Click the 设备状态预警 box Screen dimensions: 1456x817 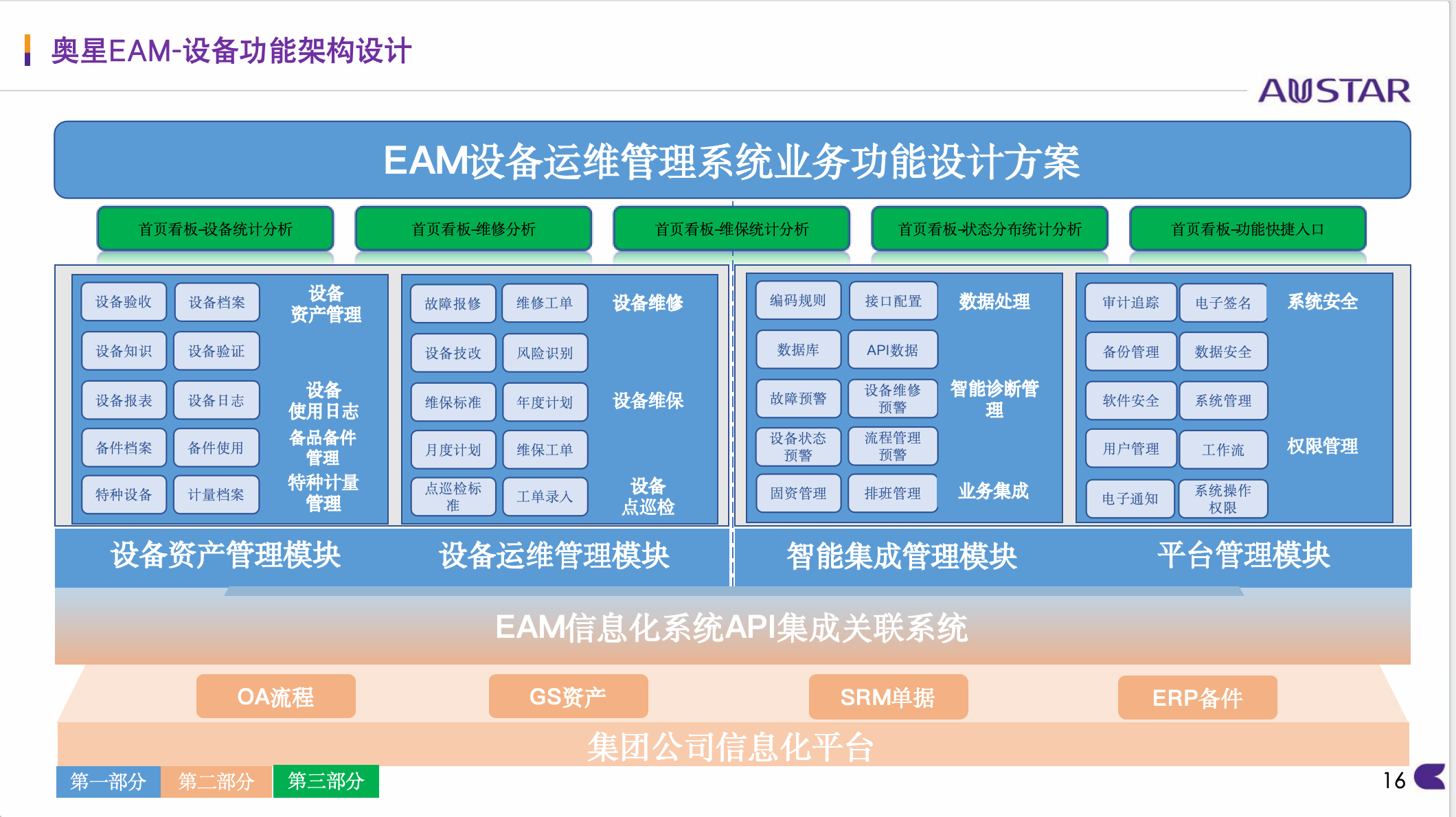798,446
